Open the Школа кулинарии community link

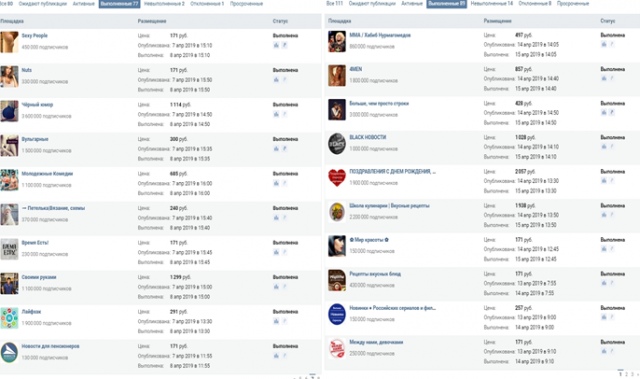(x=389, y=206)
